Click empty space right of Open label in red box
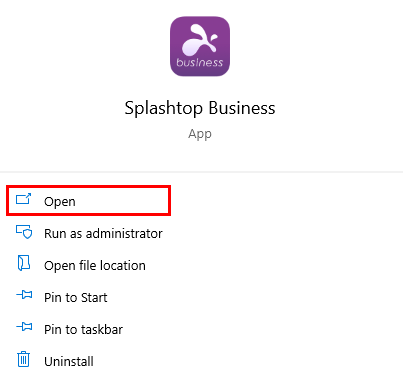The height and width of the screenshot is (385, 403). click(x=122, y=201)
